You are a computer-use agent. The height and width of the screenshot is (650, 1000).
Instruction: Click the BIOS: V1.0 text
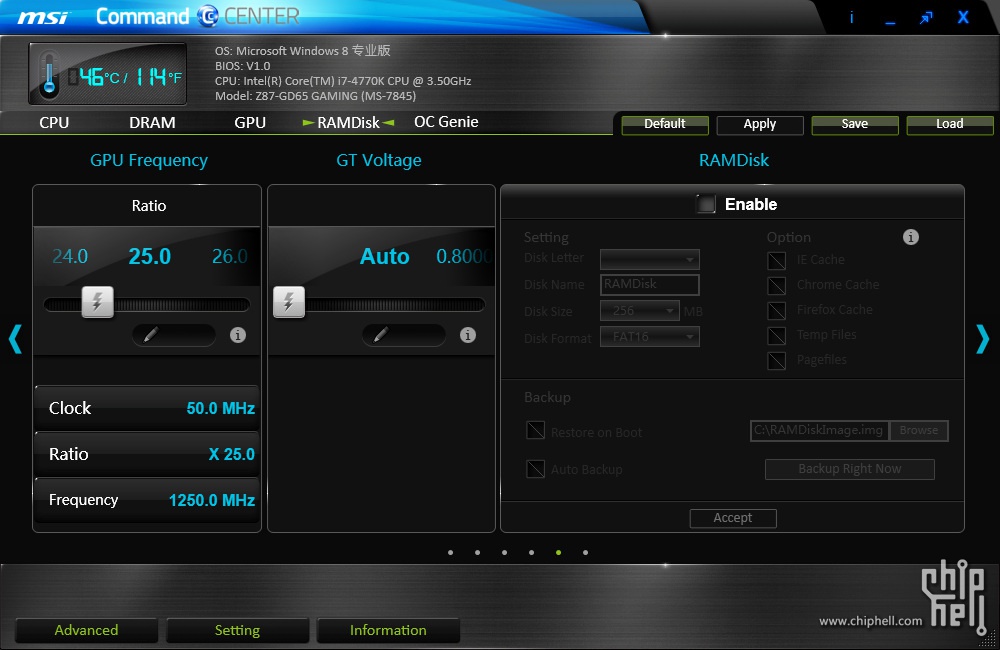[x=242, y=66]
